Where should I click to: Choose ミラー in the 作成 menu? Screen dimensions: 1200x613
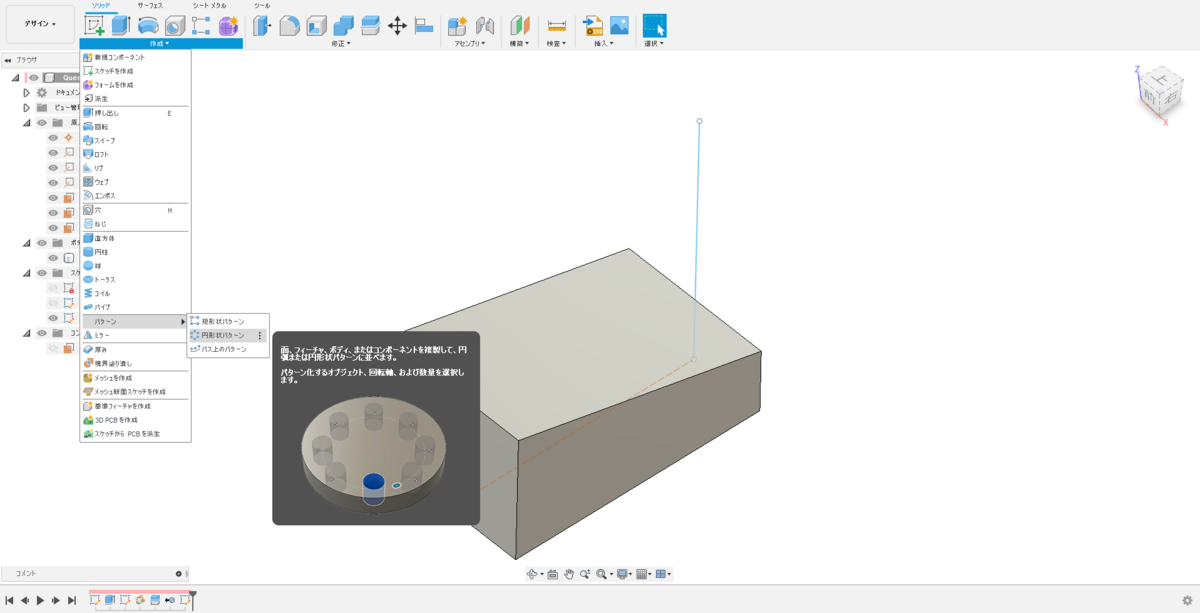[136, 335]
